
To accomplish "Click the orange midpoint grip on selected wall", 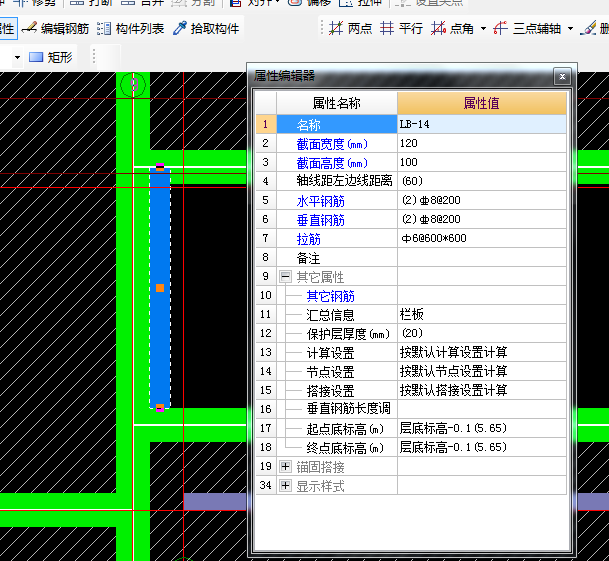I will pyautogui.click(x=160, y=288).
